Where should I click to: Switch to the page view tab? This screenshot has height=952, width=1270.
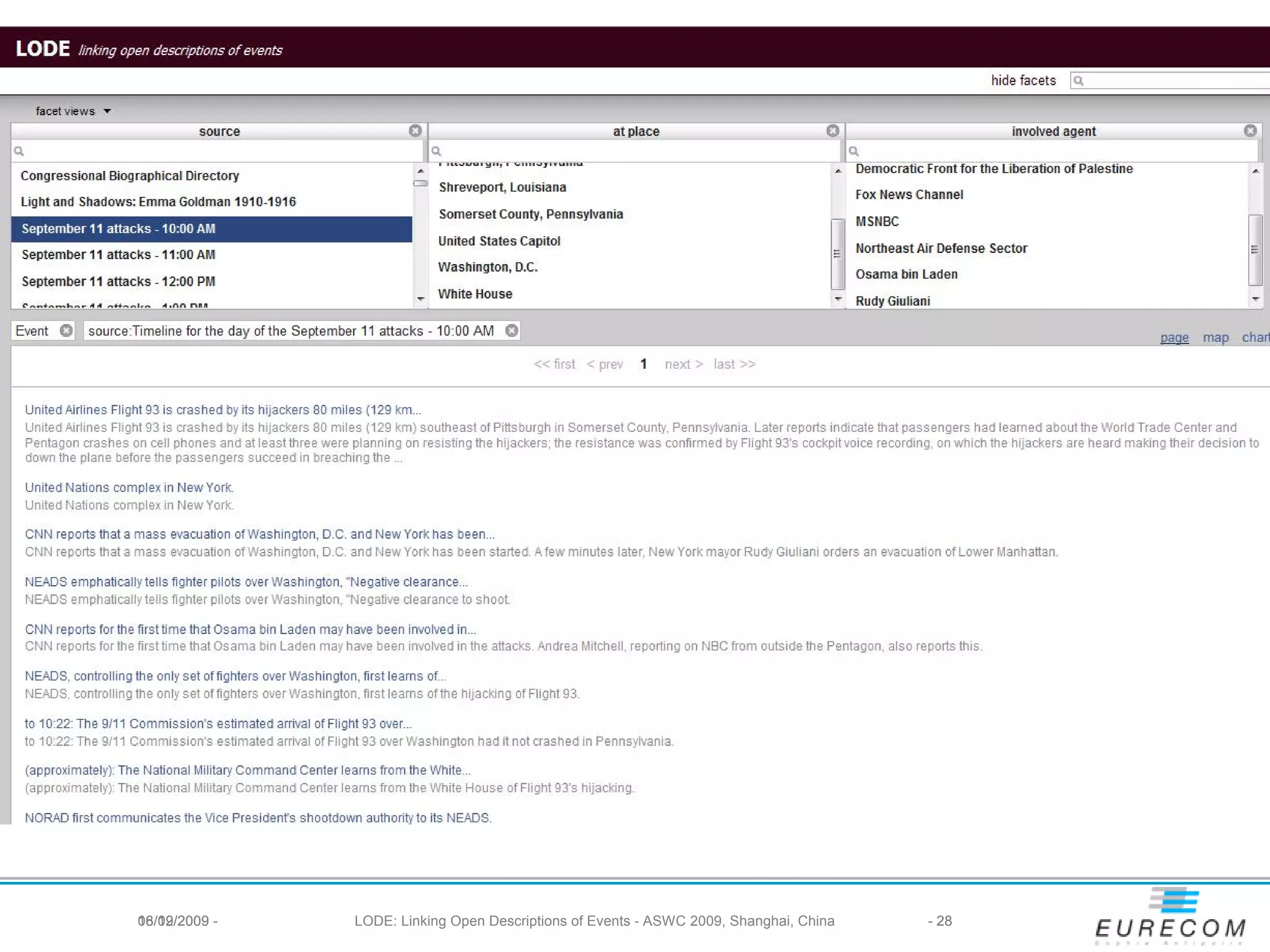click(1174, 338)
